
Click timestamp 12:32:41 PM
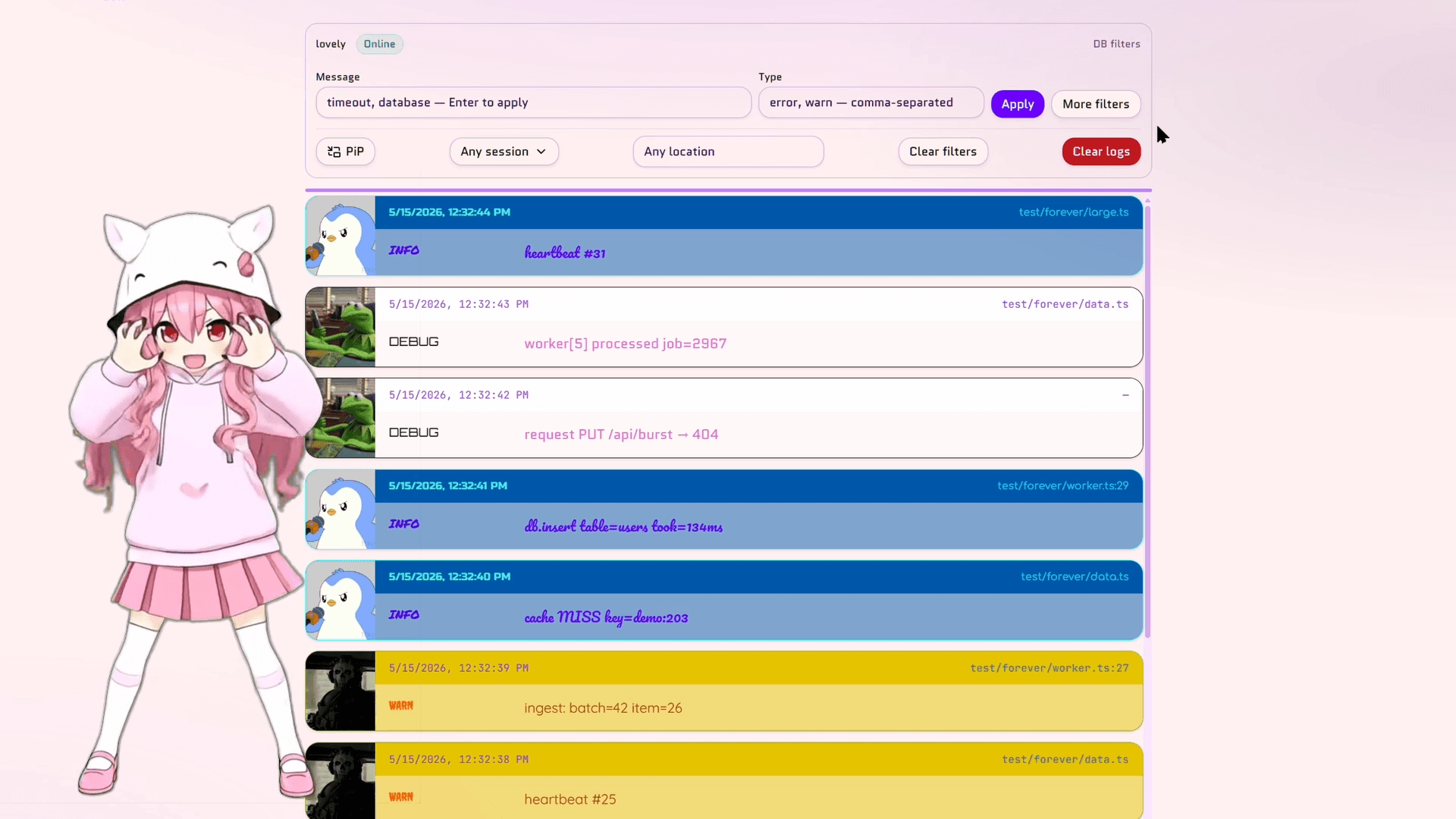point(447,485)
